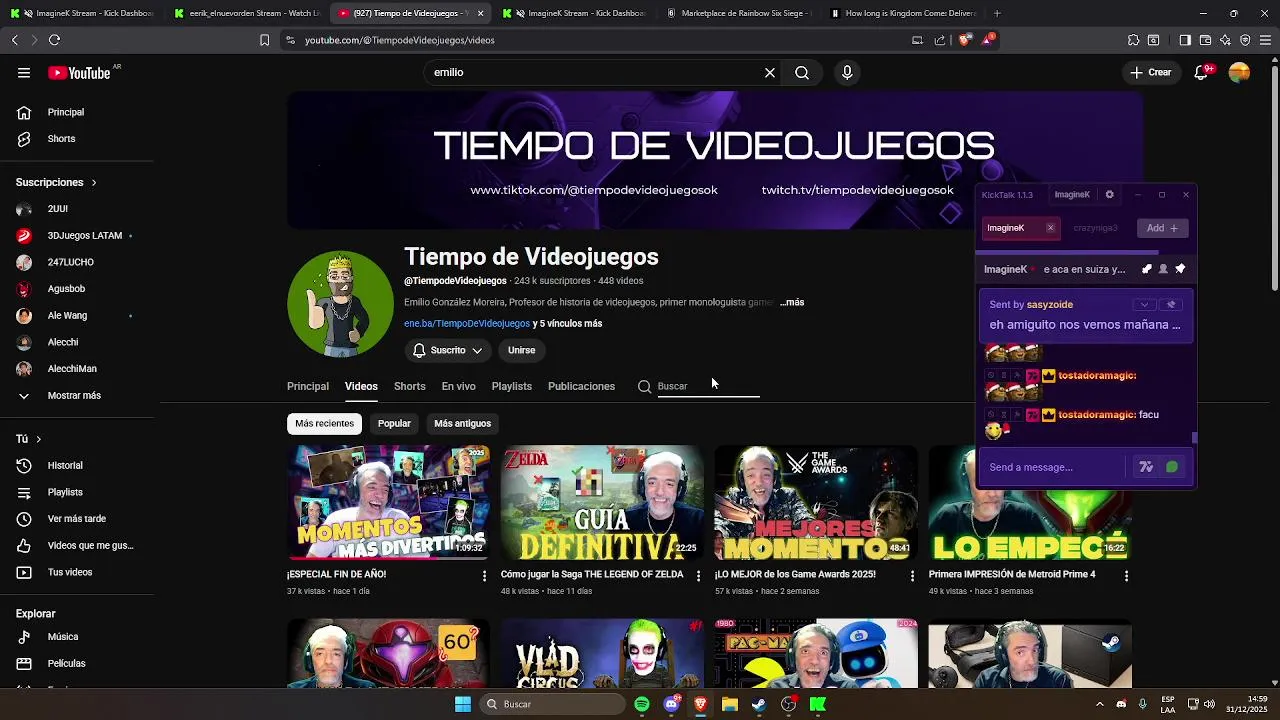Image resolution: width=1280 pixels, height=720 pixels.
Task: Open the '3DJuegos LATAM' subscription
Action: click(84, 236)
